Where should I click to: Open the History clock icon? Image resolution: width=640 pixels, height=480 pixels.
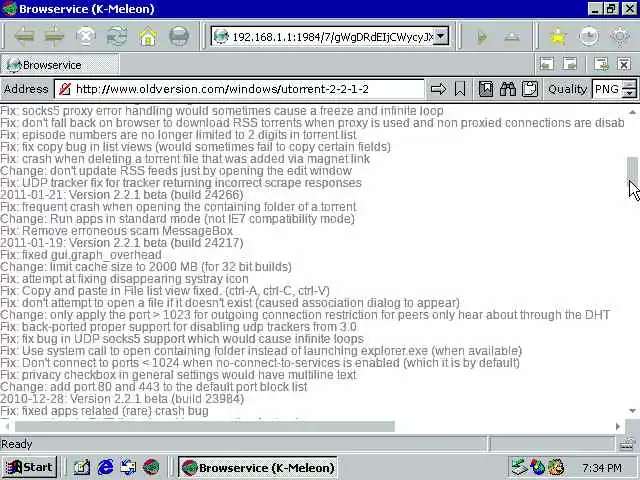click(x=589, y=37)
